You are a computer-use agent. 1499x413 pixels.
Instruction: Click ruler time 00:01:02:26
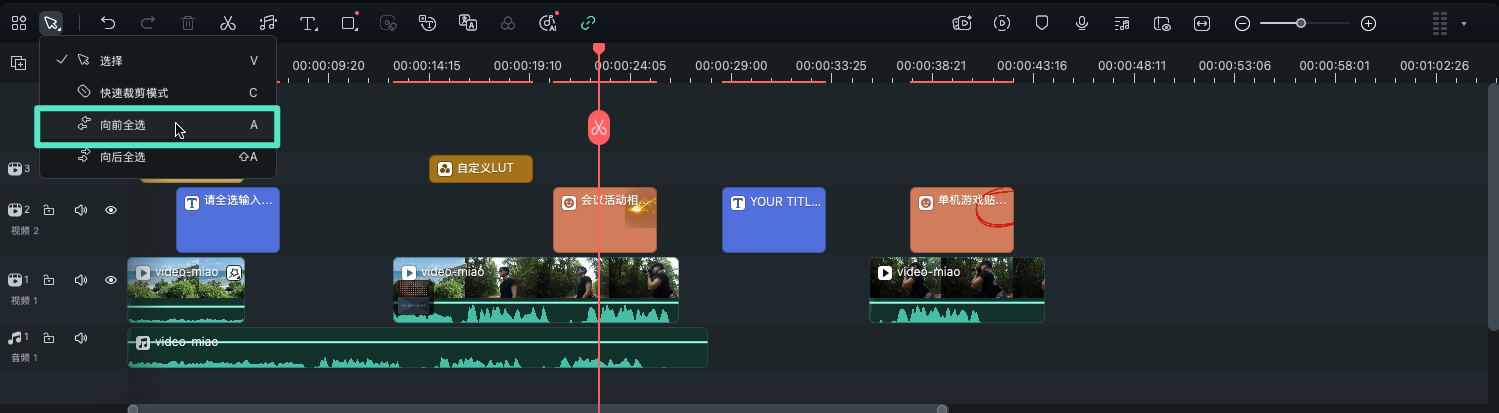(x=1434, y=65)
